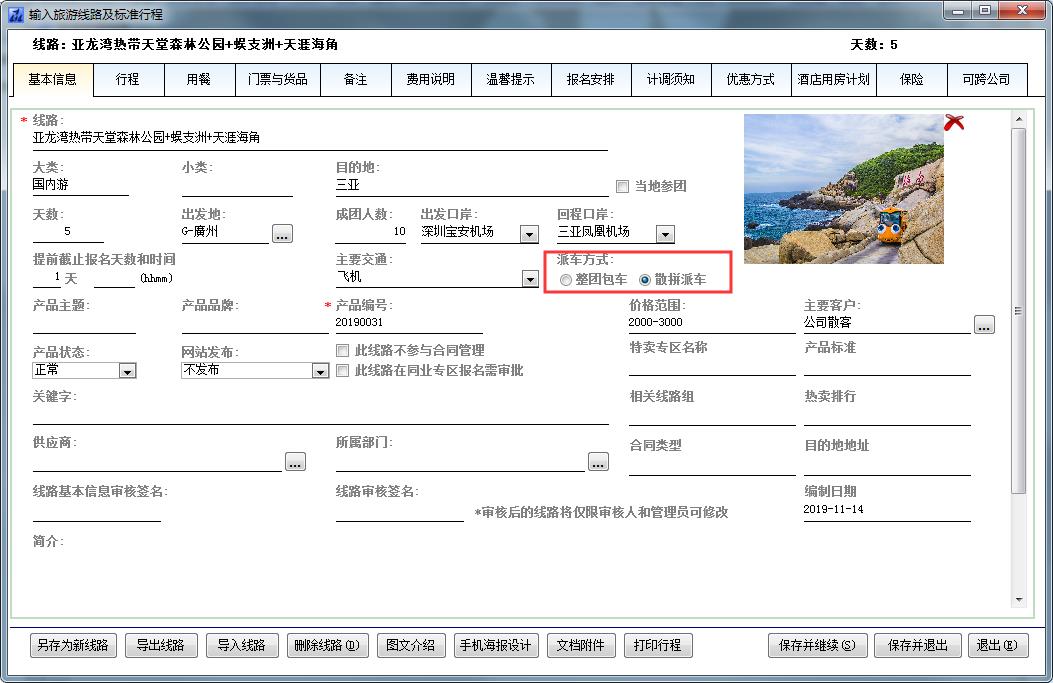Tick 此线路在同业专区报名需审批 checkbox

[342, 371]
